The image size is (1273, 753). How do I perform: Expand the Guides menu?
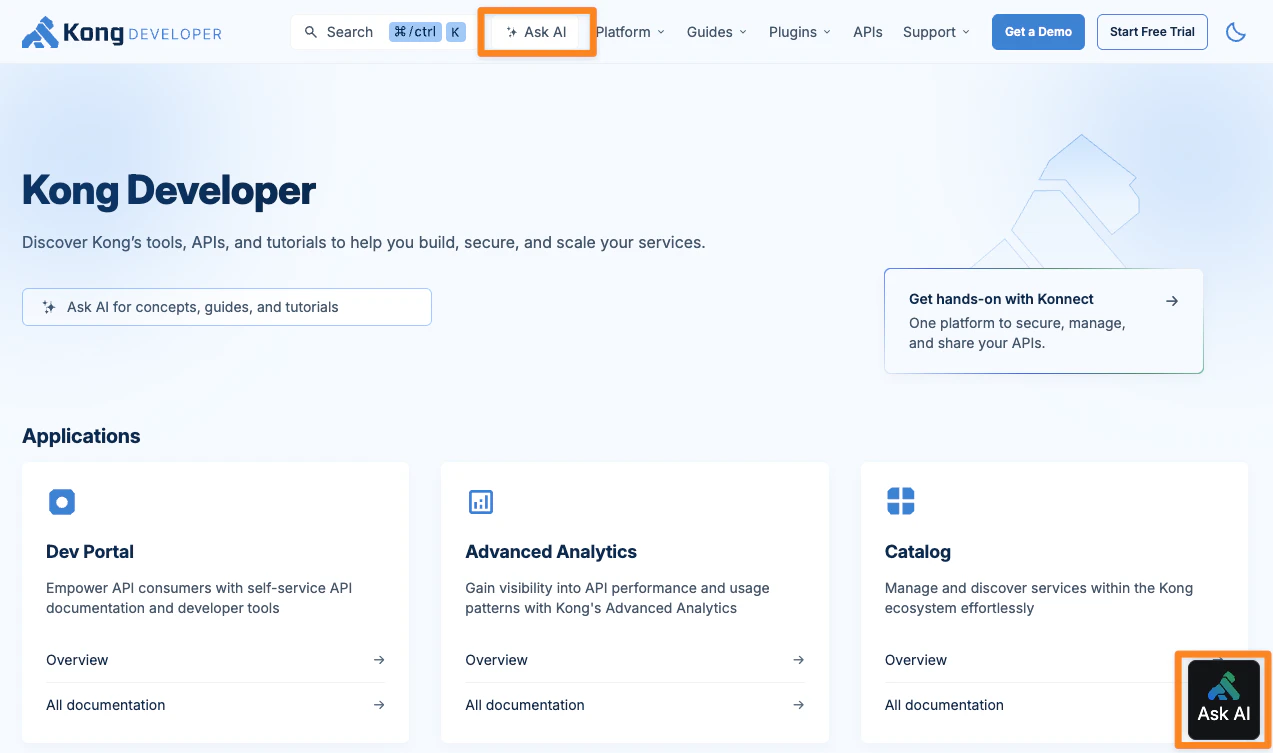(x=716, y=32)
